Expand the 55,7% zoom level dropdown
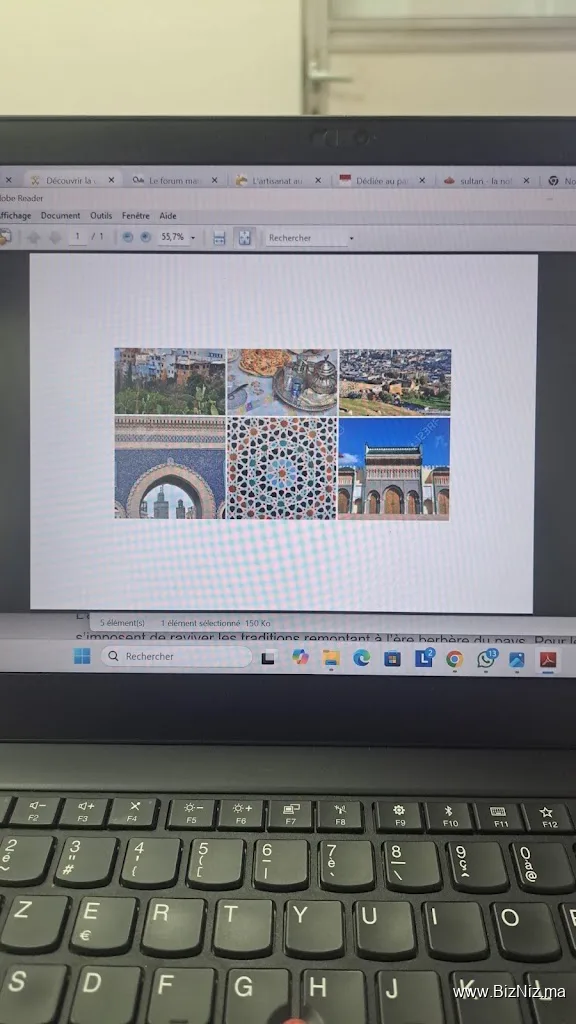Viewport: 576px width, 1024px height. tap(193, 238)
